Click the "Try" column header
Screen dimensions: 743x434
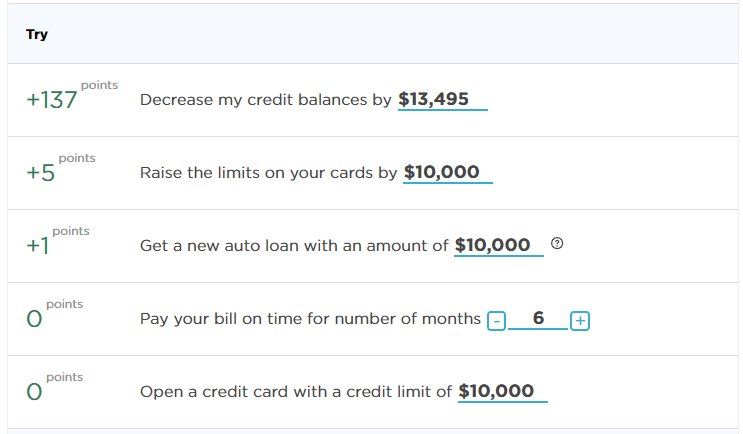[x=37, y=35]
